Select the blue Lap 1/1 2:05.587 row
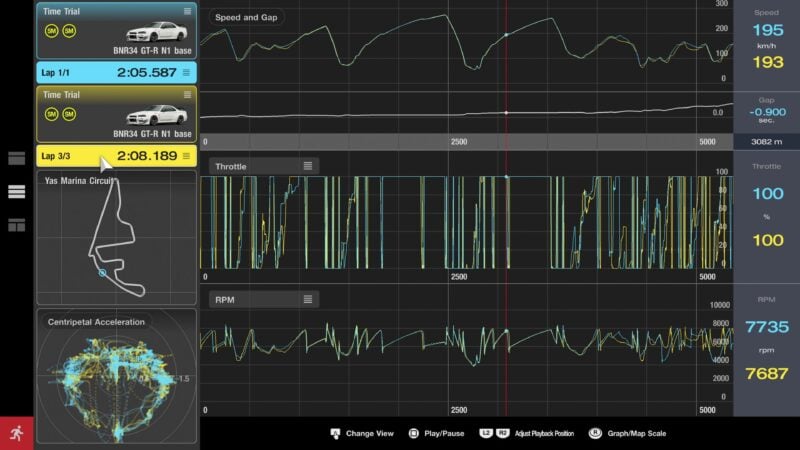This screenshot has height=450, width=800. 116,72
